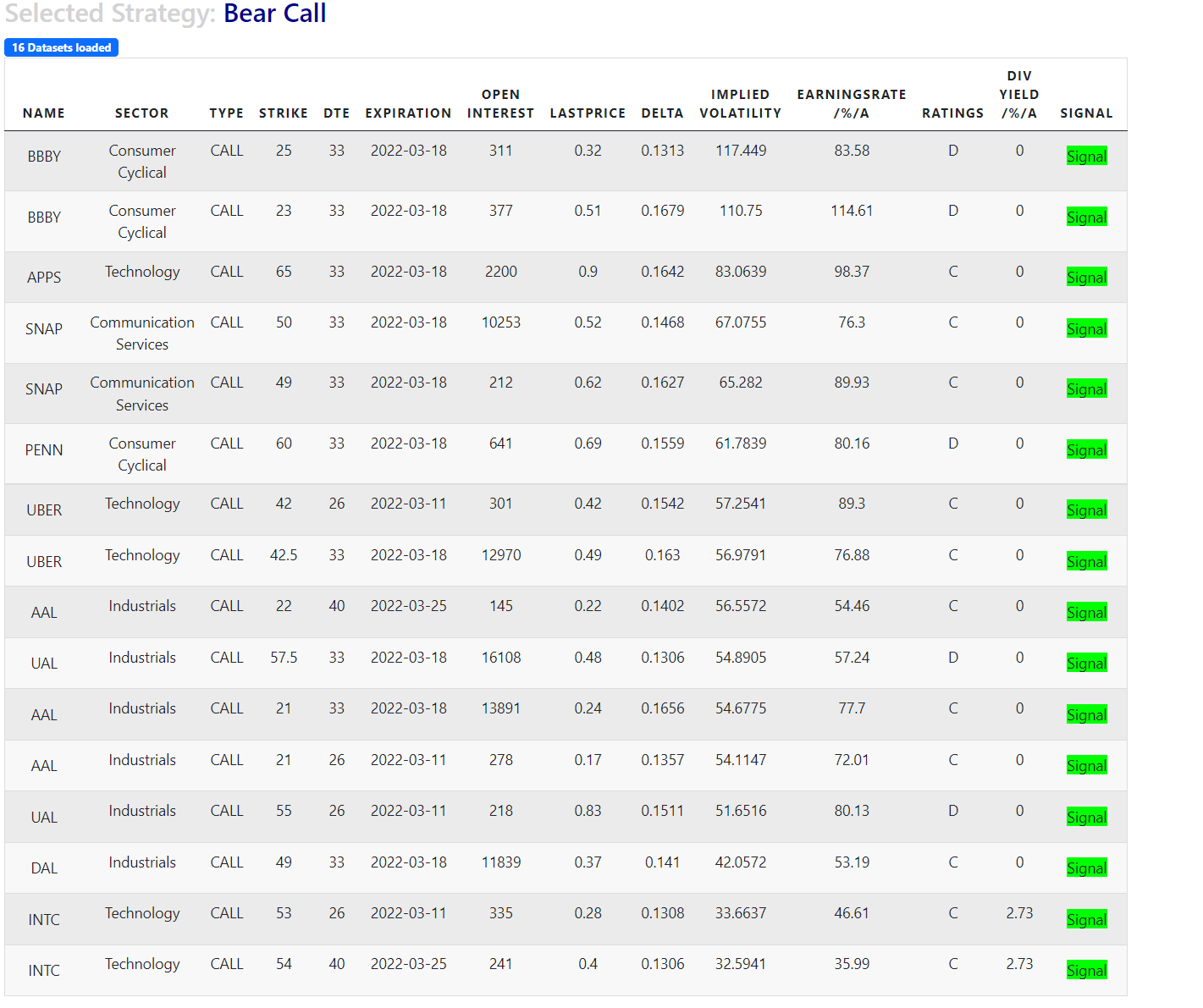The width and height of the screenshot is (1203, 1008).
Task: Click the Signal button for APPS row
Action: tap(1086, 278)
